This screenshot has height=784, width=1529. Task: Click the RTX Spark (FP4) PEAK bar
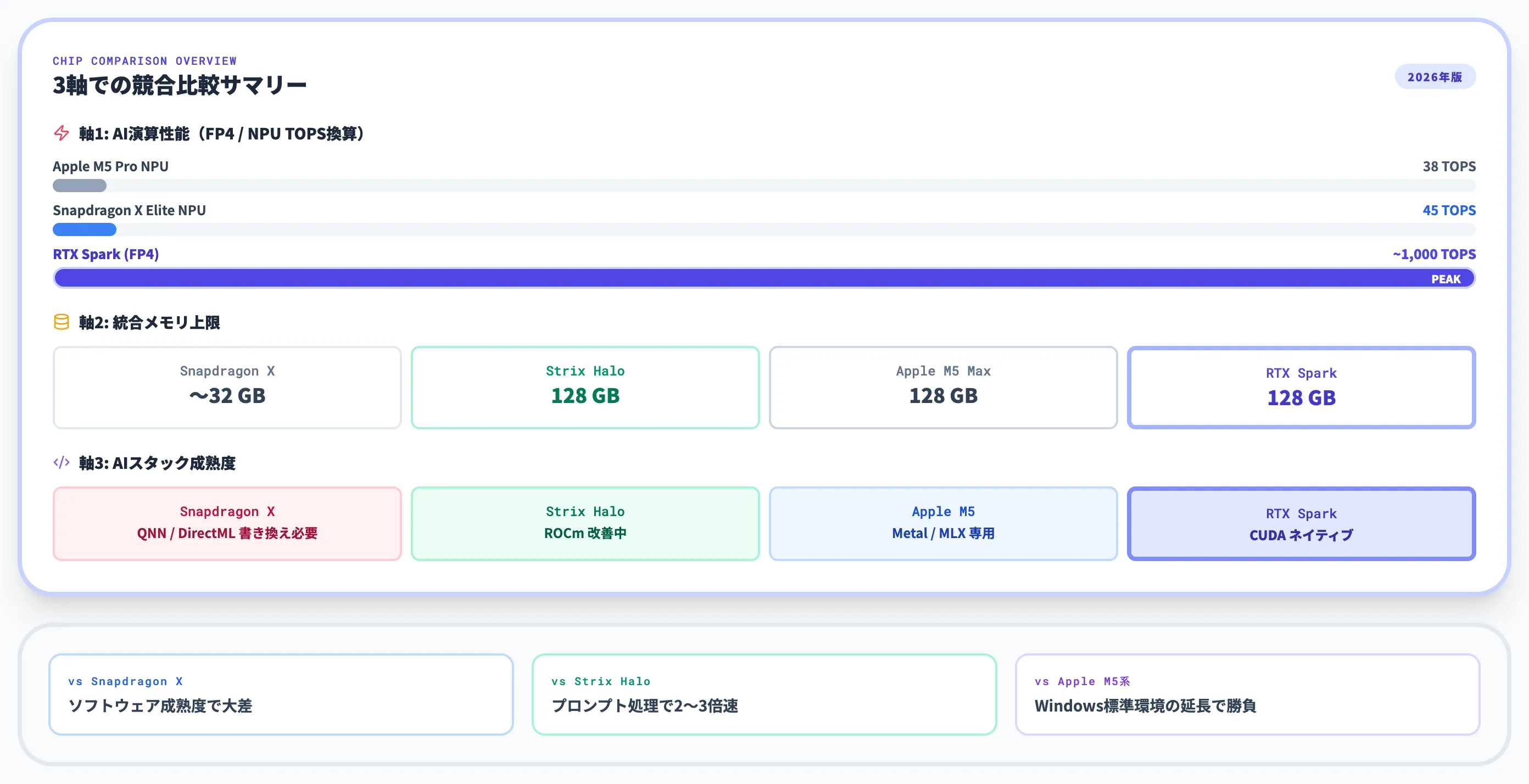764,278
